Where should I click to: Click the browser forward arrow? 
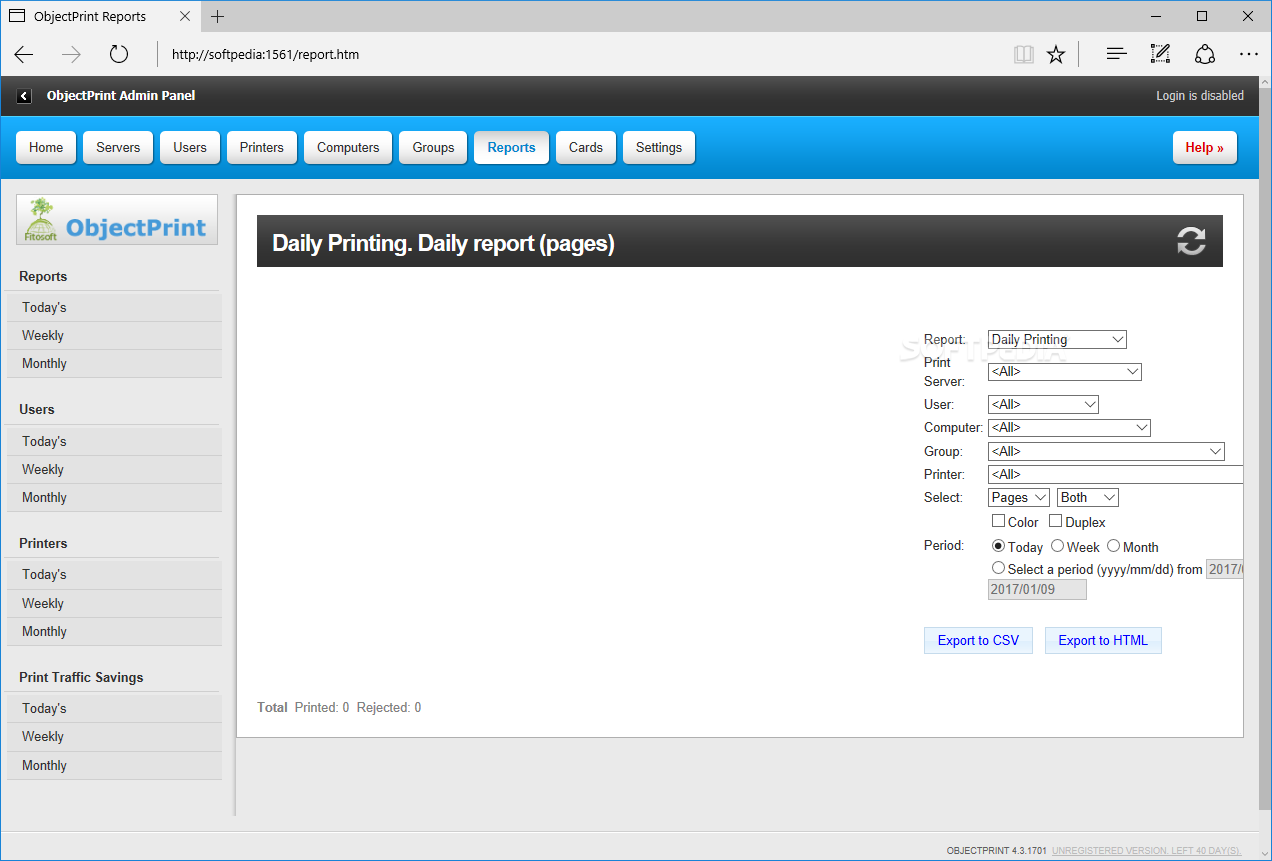(x=71, y=54)
